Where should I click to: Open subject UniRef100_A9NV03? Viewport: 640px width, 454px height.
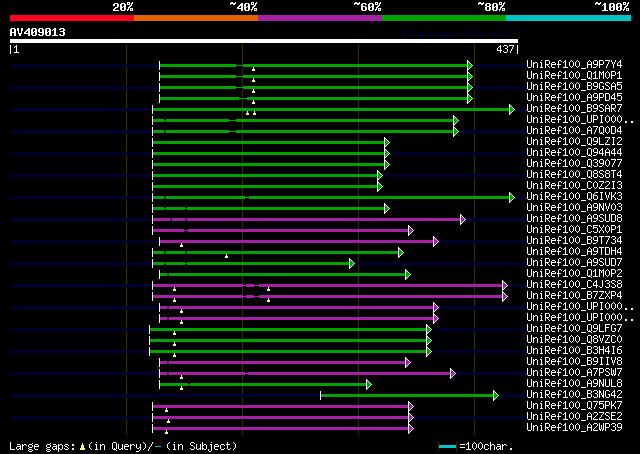pyautogui.click(x=574, y=207)
